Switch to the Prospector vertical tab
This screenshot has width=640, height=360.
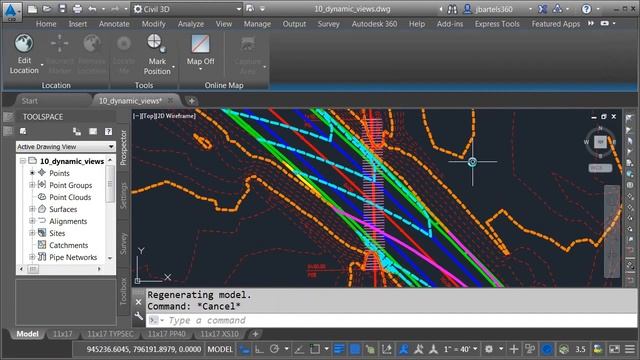[123, 148]
